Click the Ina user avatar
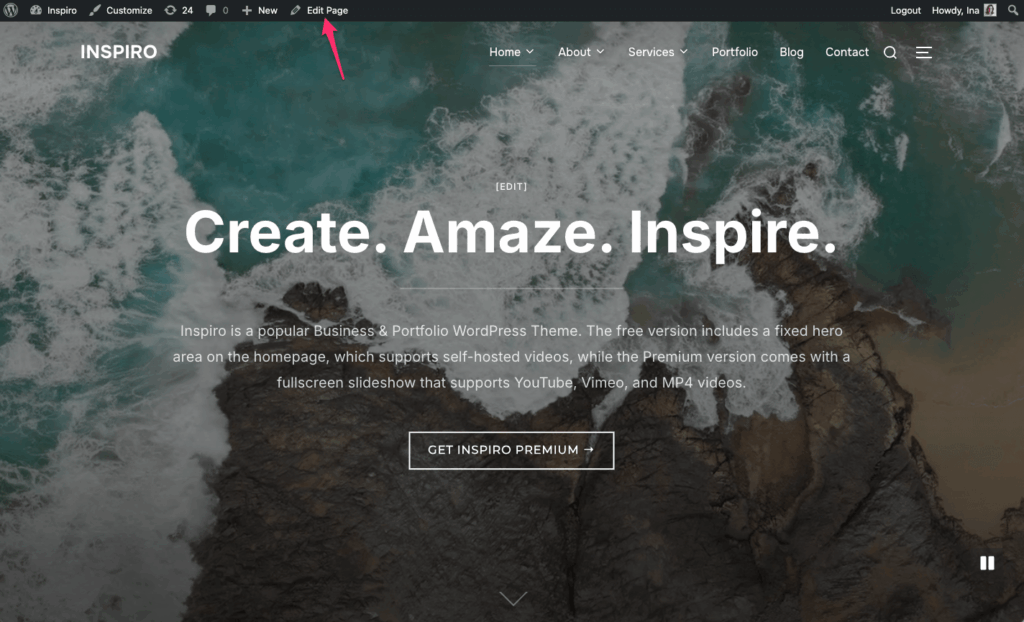Image resolution: width=1024 pixels, height=622 pixels. pos(990,10)
